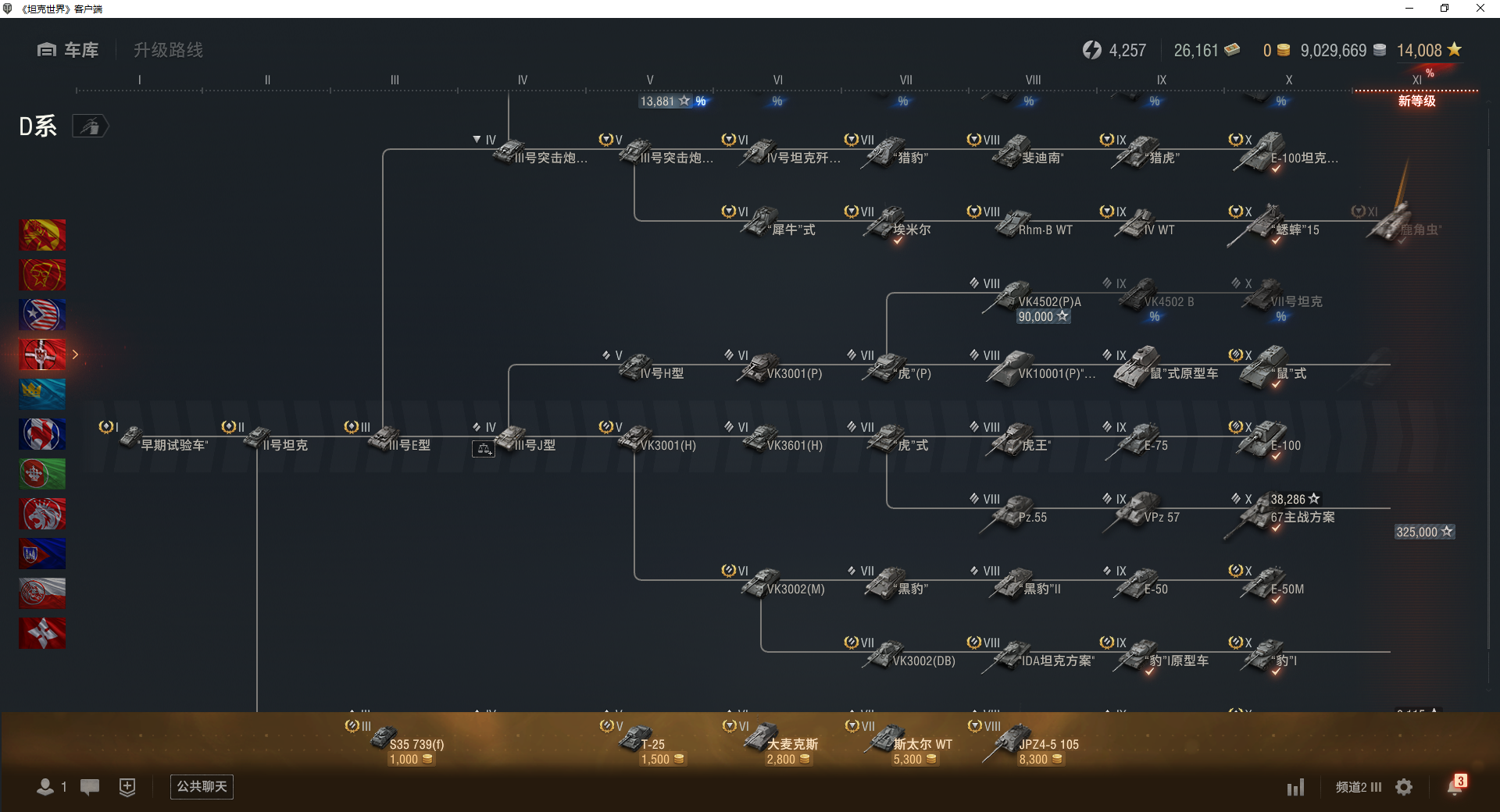1500x812 pixels.
Task: Select the stars-and-stripes USA nation flag
Action: [42, 315]
